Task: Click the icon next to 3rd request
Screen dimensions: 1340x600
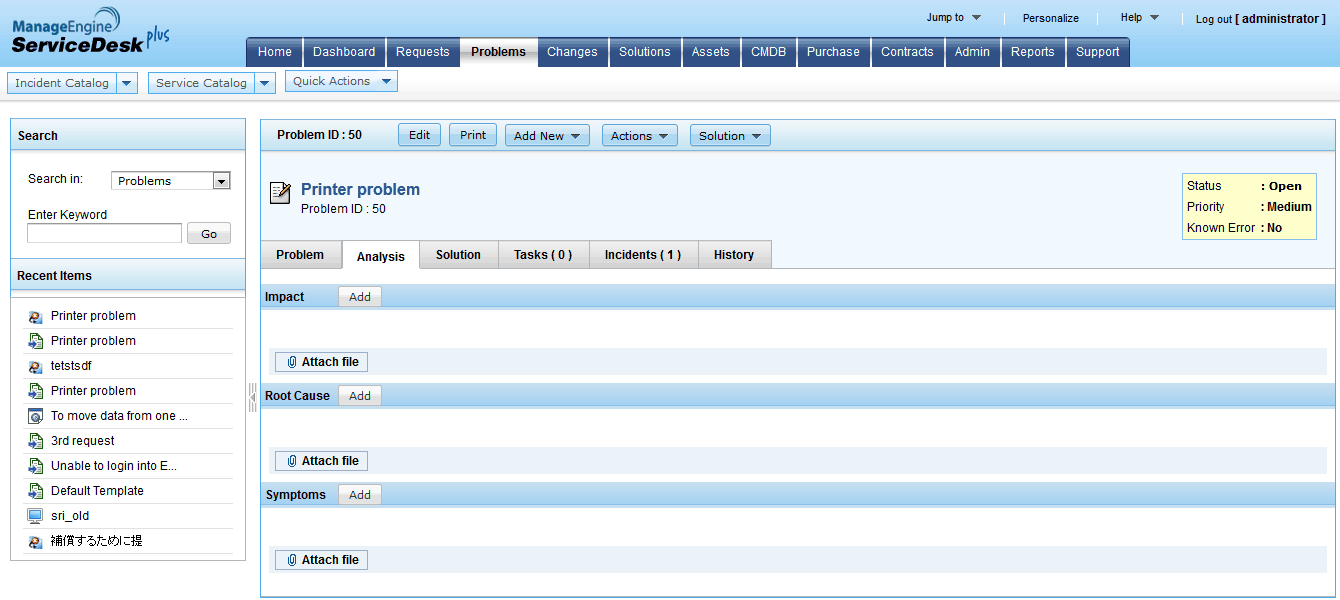Action: (x=36, y=441)
